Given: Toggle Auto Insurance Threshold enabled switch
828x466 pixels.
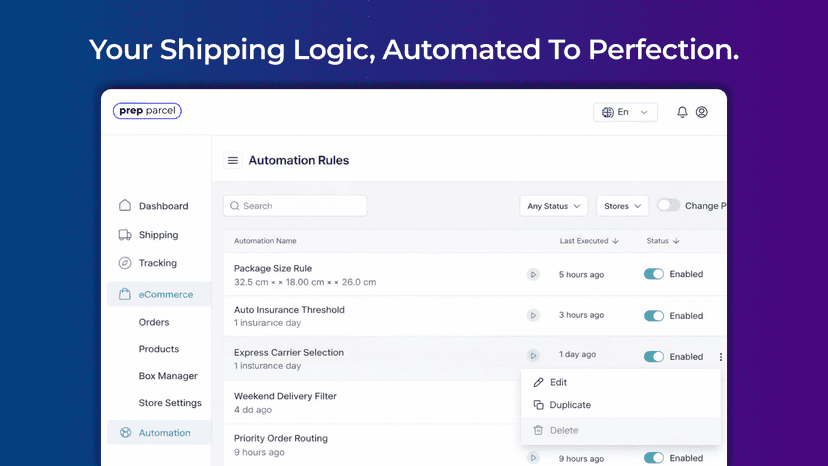Looking at the screenshot, I should pyautogui.click(x=654, y=315).
